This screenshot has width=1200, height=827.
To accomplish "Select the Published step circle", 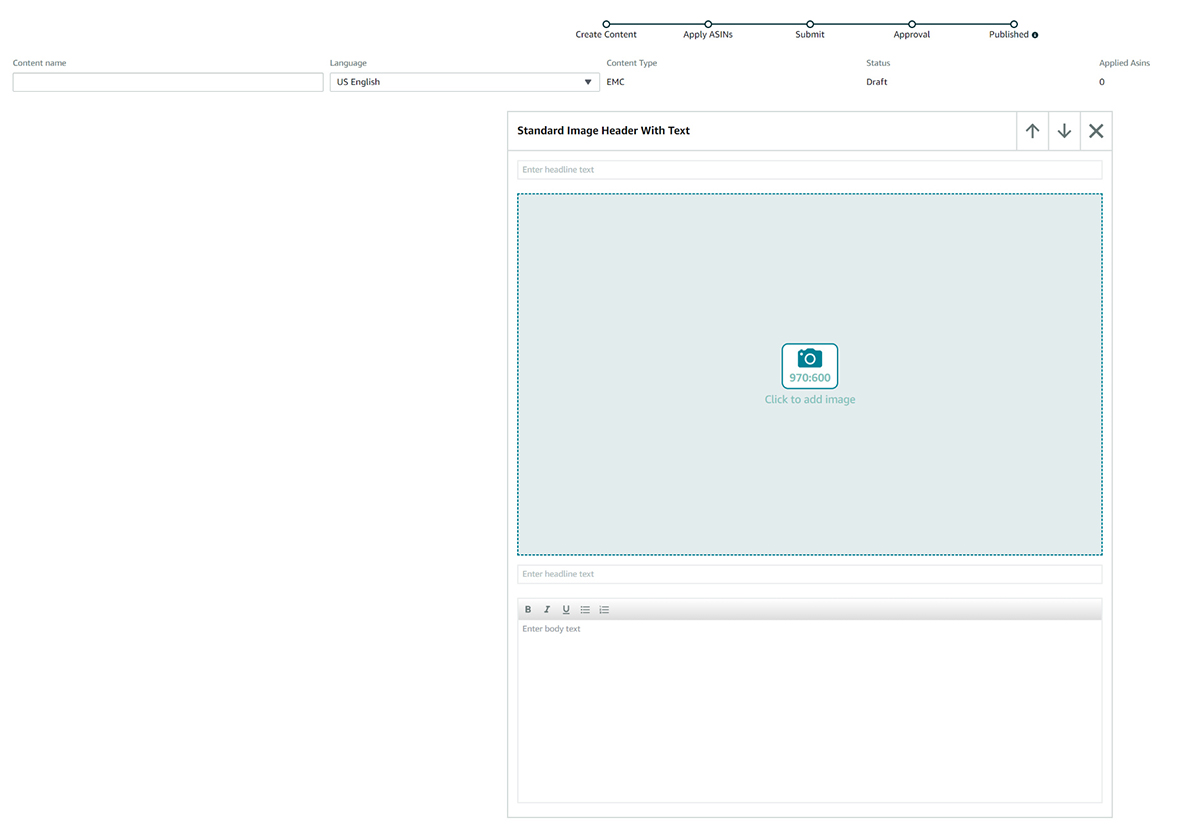I will point(1014,24).
